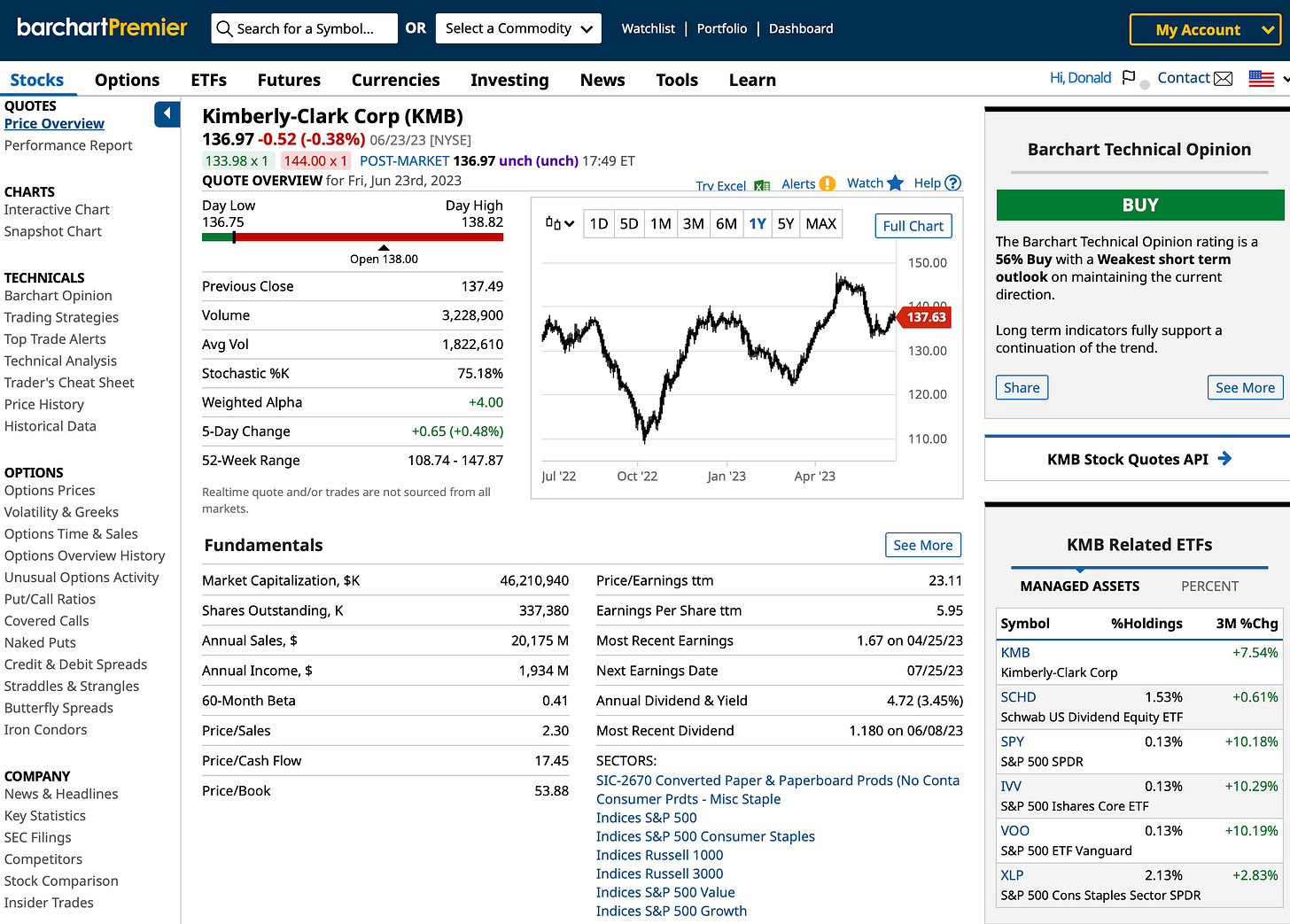Viewport: 1290px width, 924px height.
Task: Click the Share button
Action: (x=1022, y=387)
